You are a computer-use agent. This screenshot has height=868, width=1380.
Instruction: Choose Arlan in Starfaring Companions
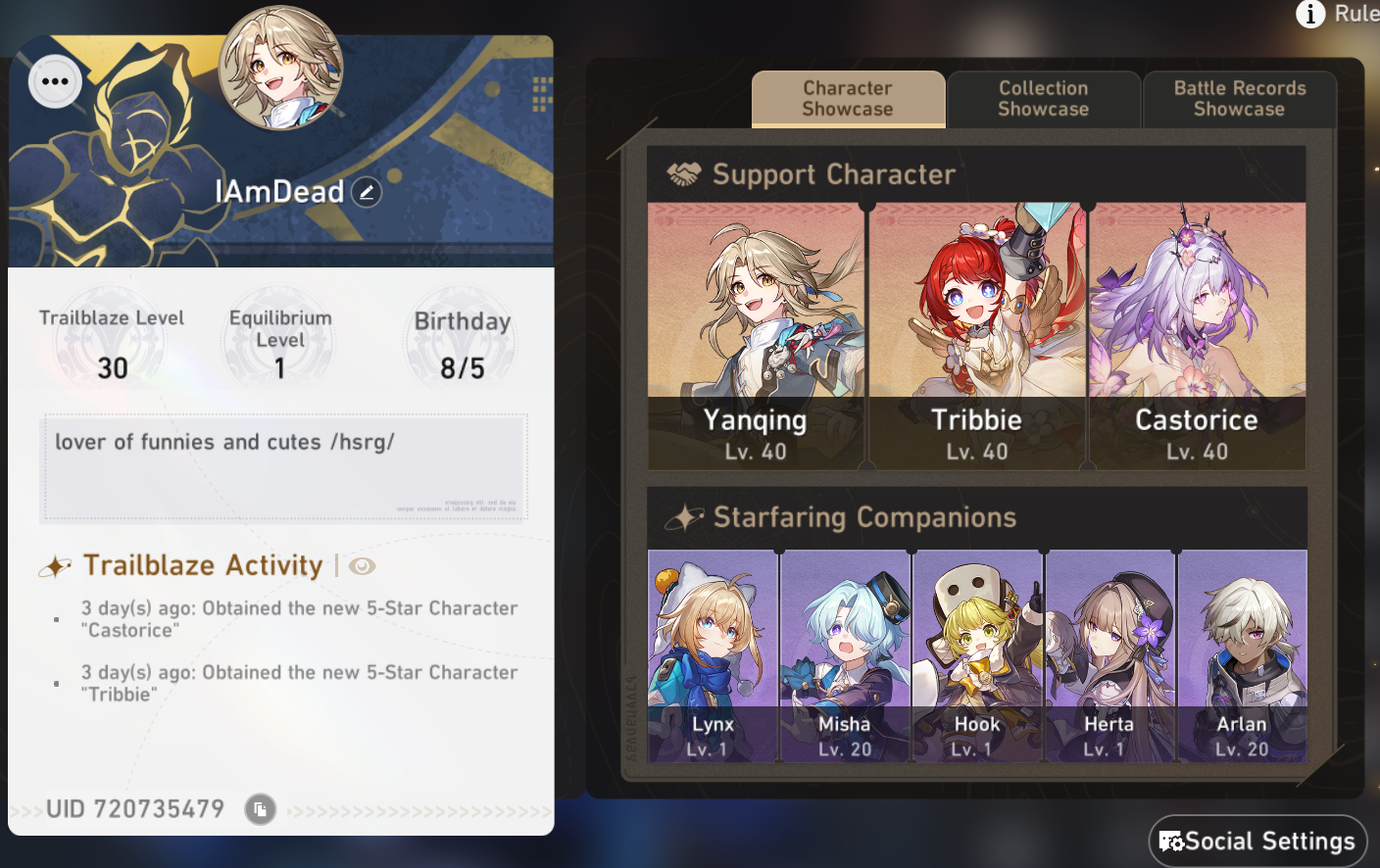coord(1242,656)
